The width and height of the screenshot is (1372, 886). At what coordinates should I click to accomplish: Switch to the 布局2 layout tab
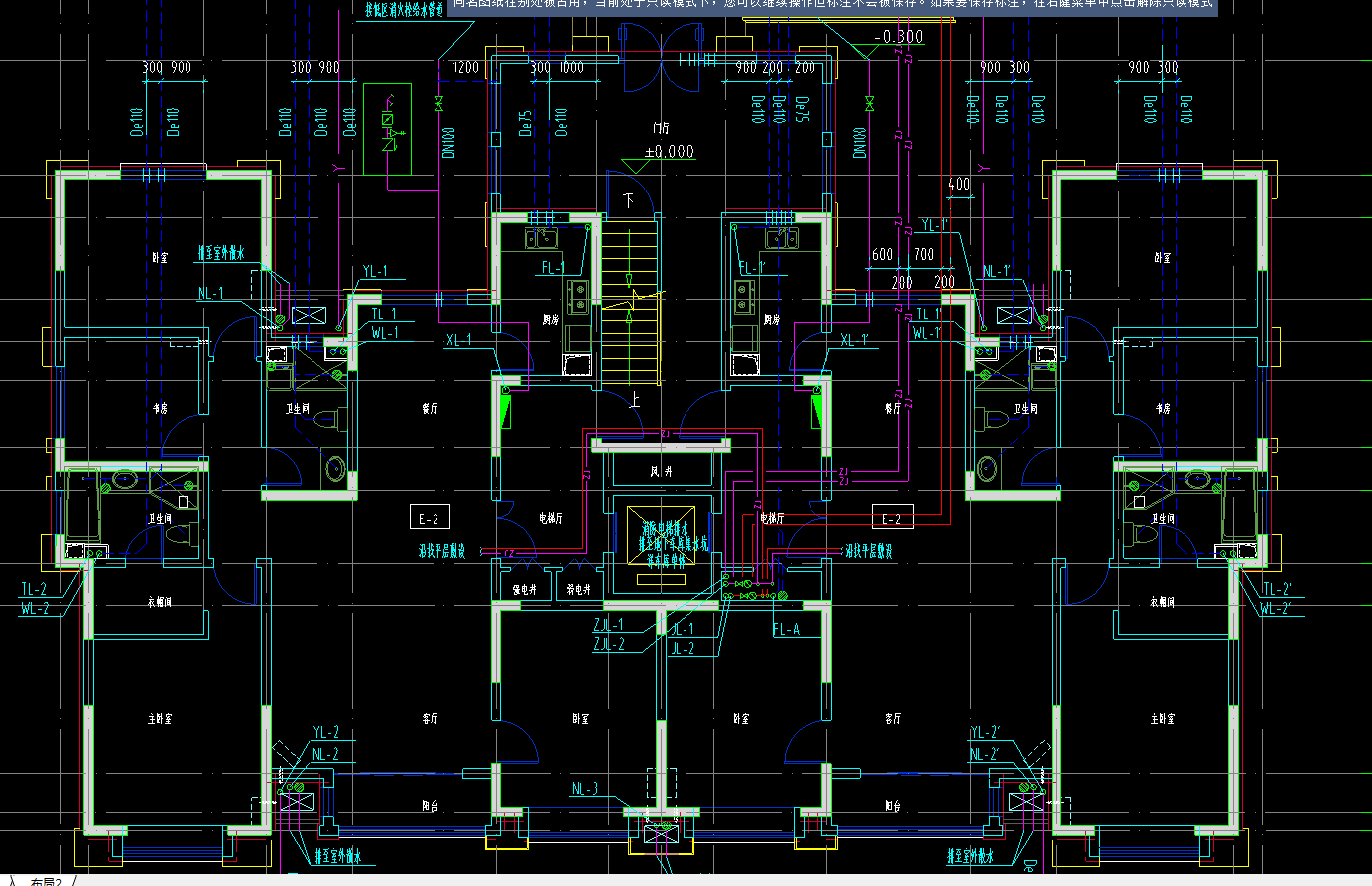47,881
